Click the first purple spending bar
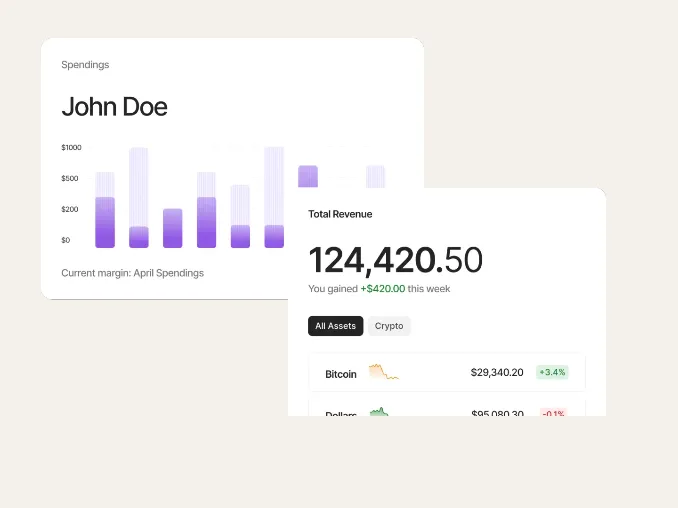The width and height of the screenshot is (678, 508). coord(105,222)
